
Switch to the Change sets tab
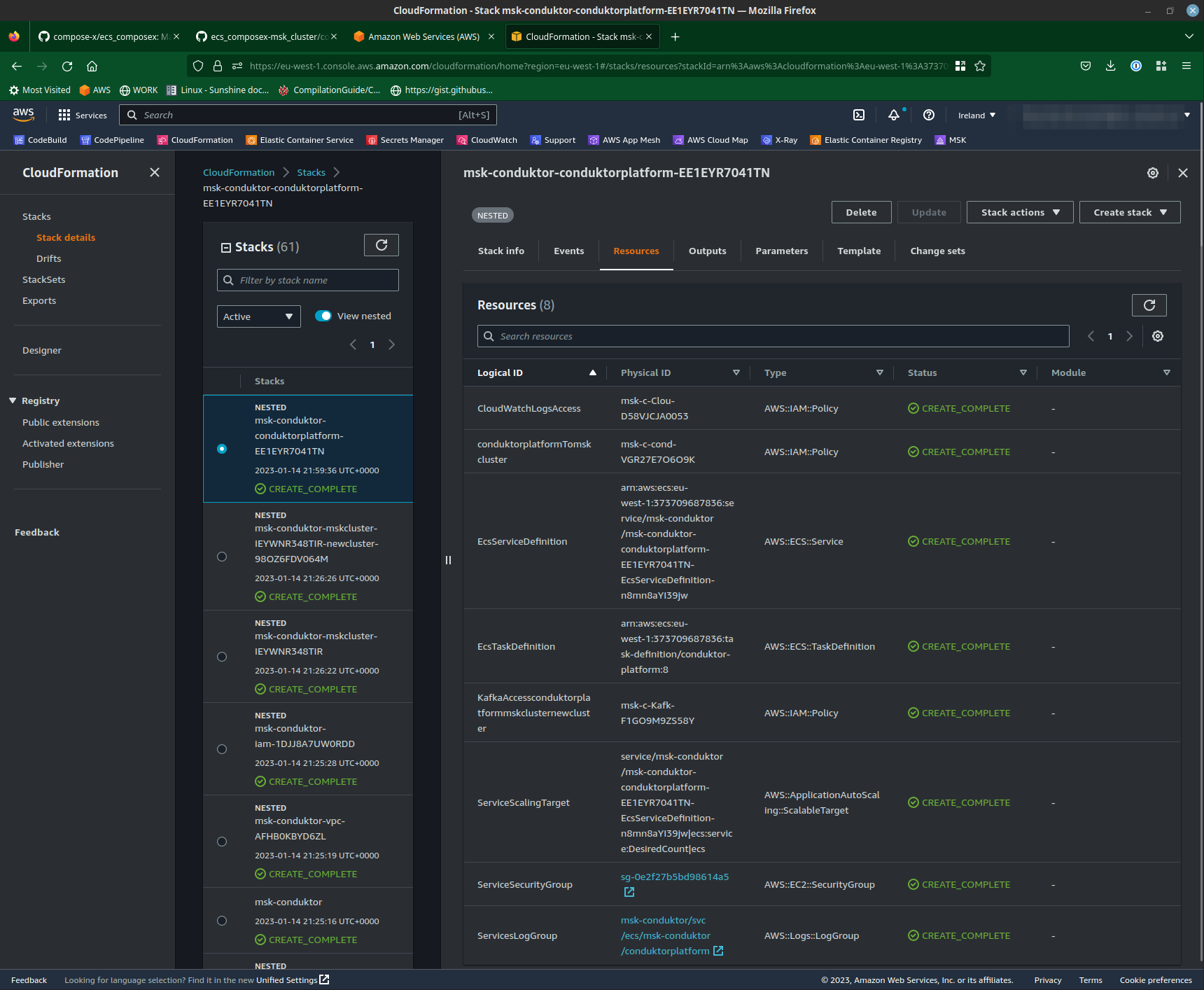tap(938, 251)
